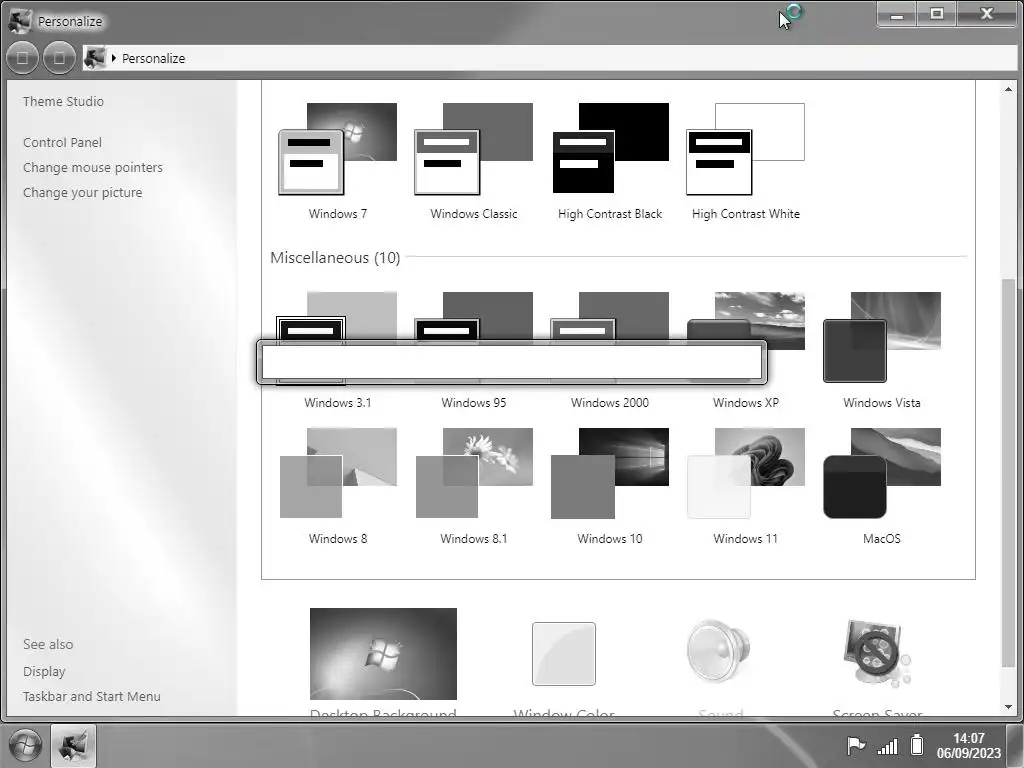
Task: Open the Window Color swatch
Action: point(564,654)
